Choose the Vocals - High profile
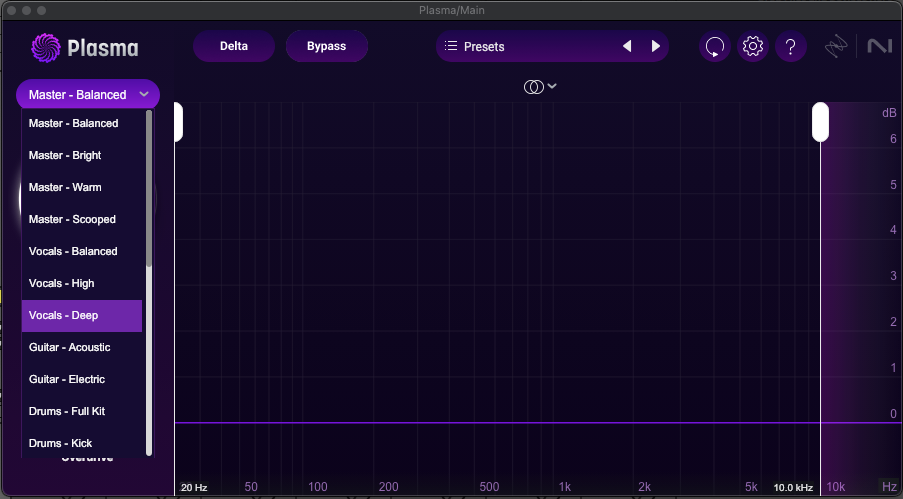 point(82,283)
